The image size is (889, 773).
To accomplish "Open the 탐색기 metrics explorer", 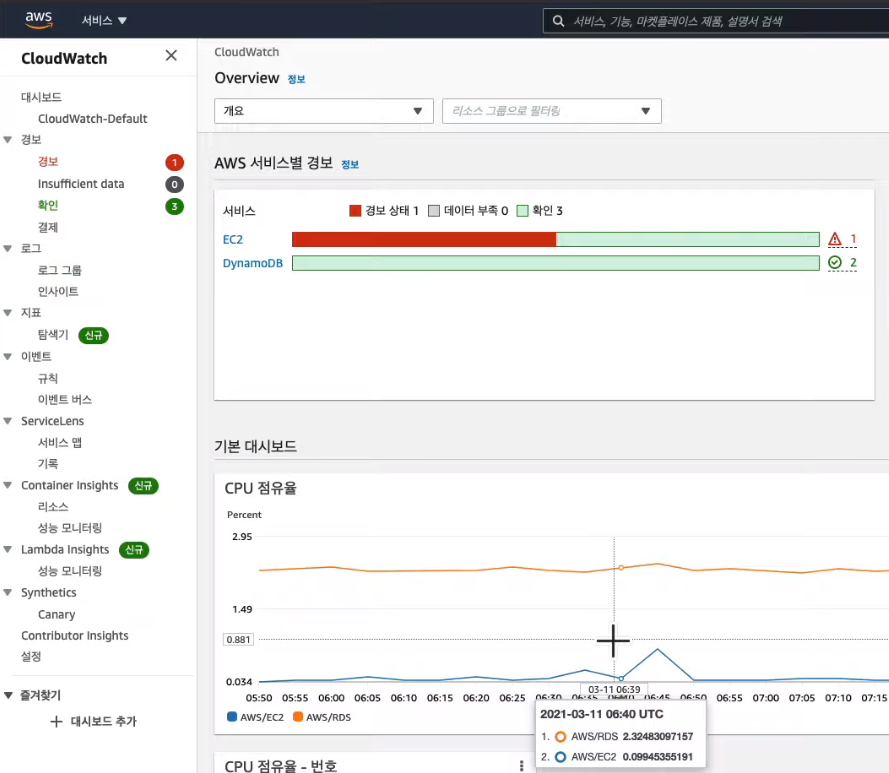I will 53,335.
